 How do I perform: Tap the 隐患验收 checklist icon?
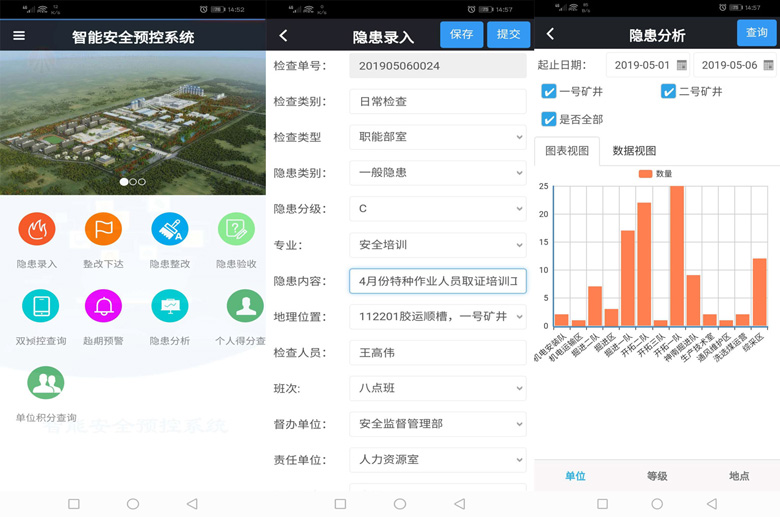236,230
